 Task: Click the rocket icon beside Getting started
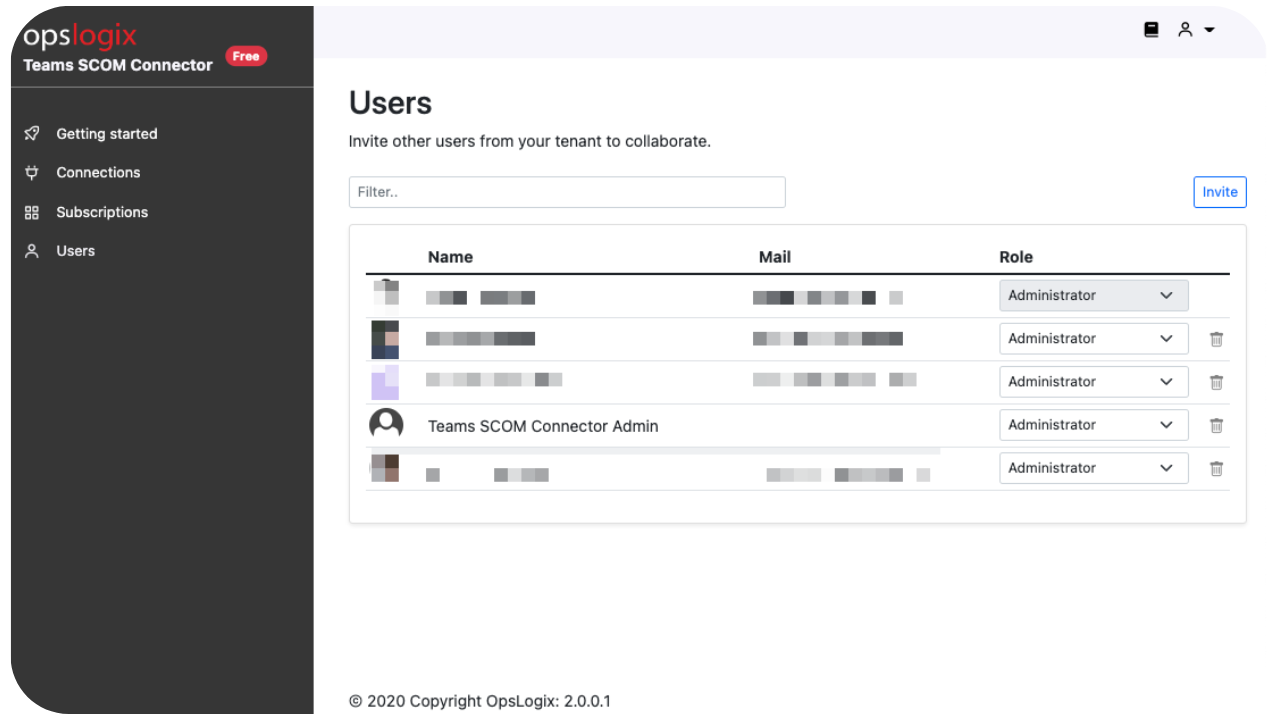click(x=32, y=134)
